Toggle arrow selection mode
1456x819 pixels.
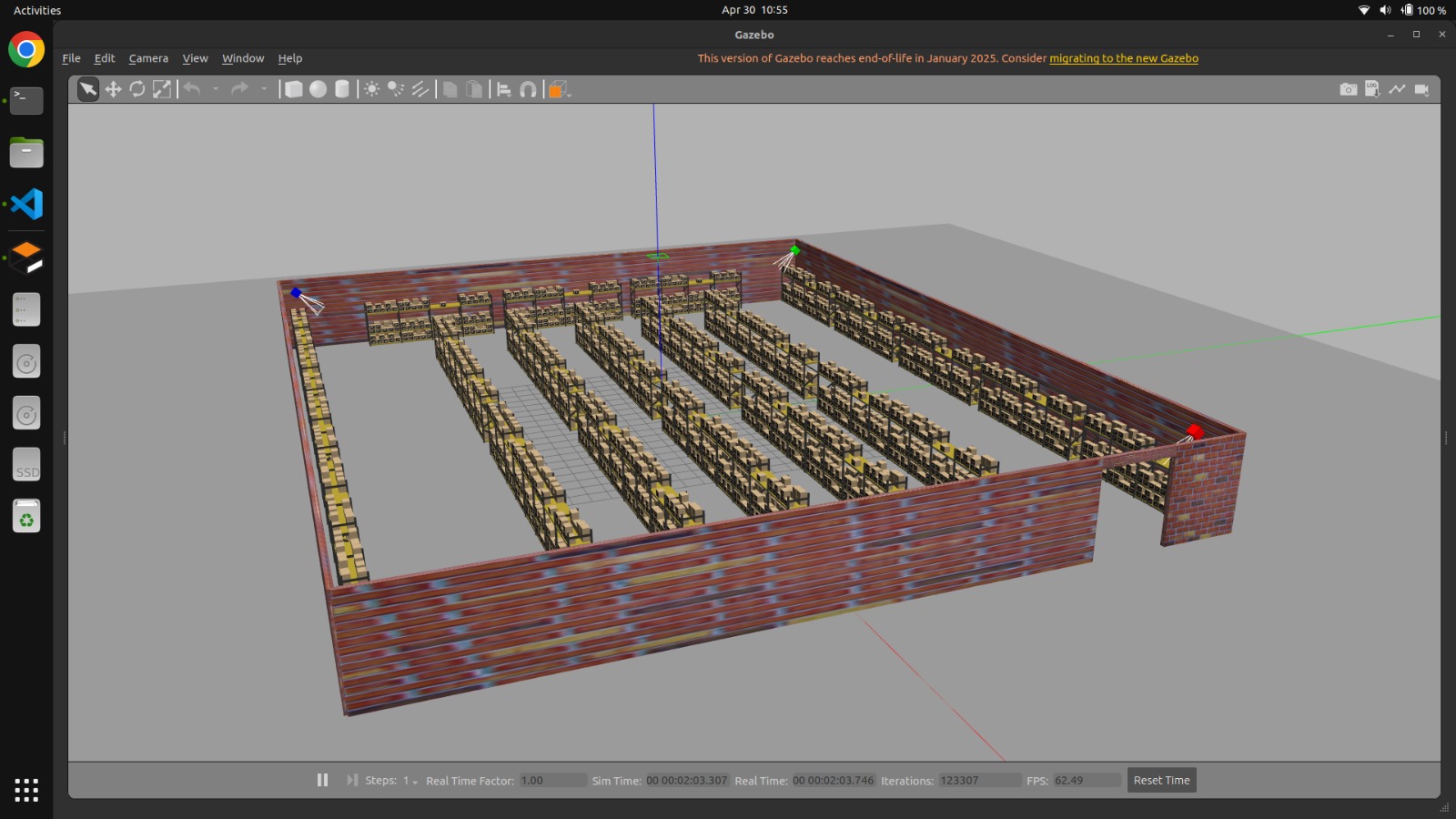coord(88,89)
